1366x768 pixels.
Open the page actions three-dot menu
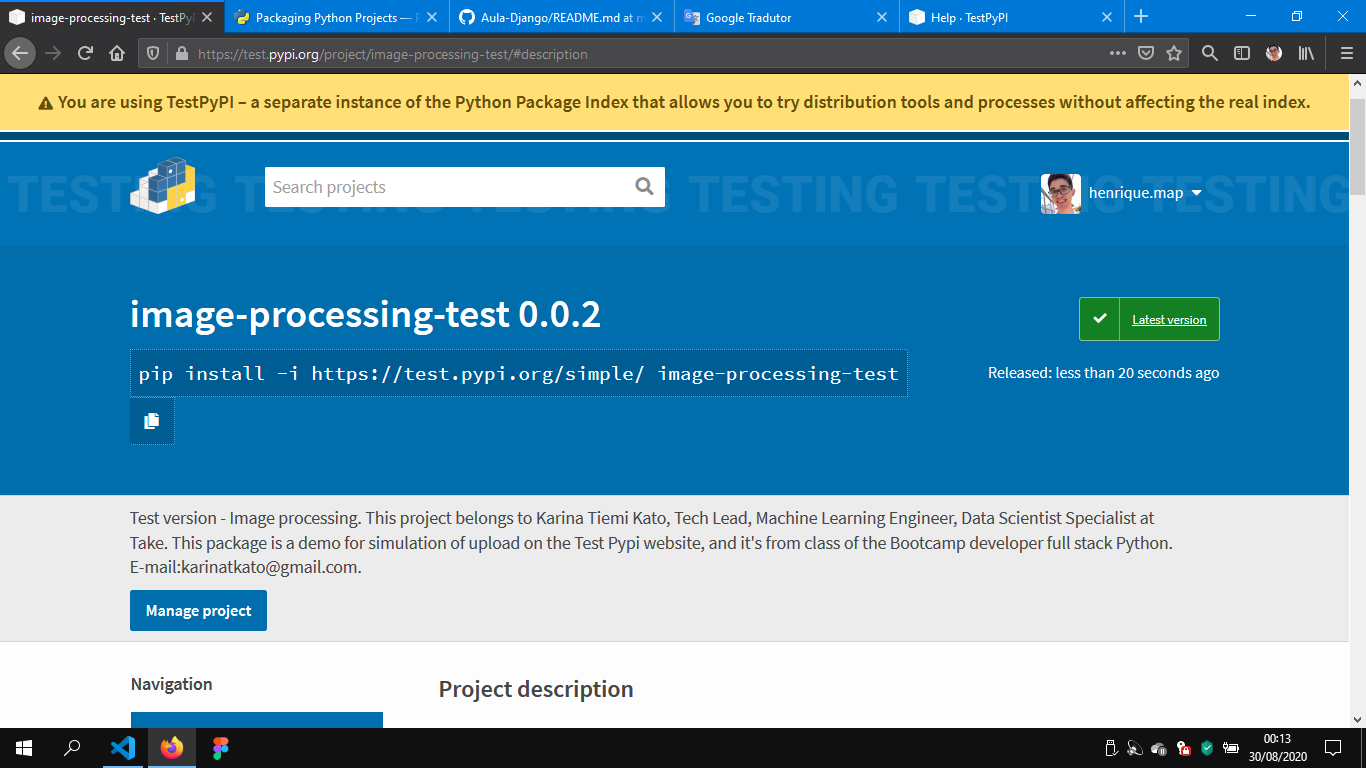pos(1118,54)
